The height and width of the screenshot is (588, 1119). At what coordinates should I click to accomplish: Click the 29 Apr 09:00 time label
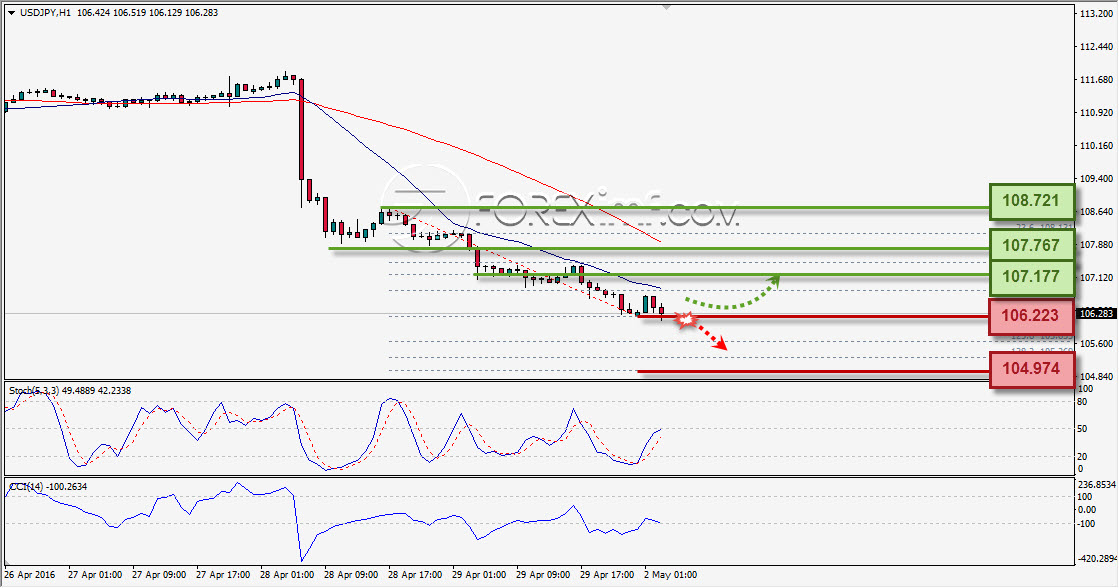(x=543, y=574)
